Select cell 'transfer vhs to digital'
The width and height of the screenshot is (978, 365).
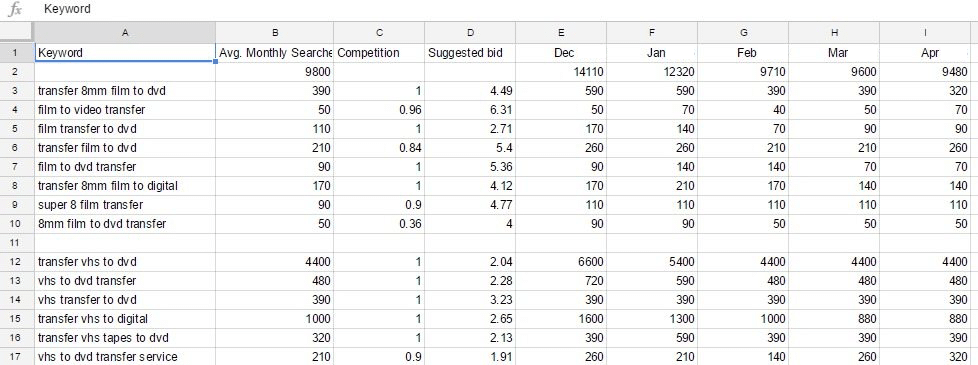click(x=125, y=319)
